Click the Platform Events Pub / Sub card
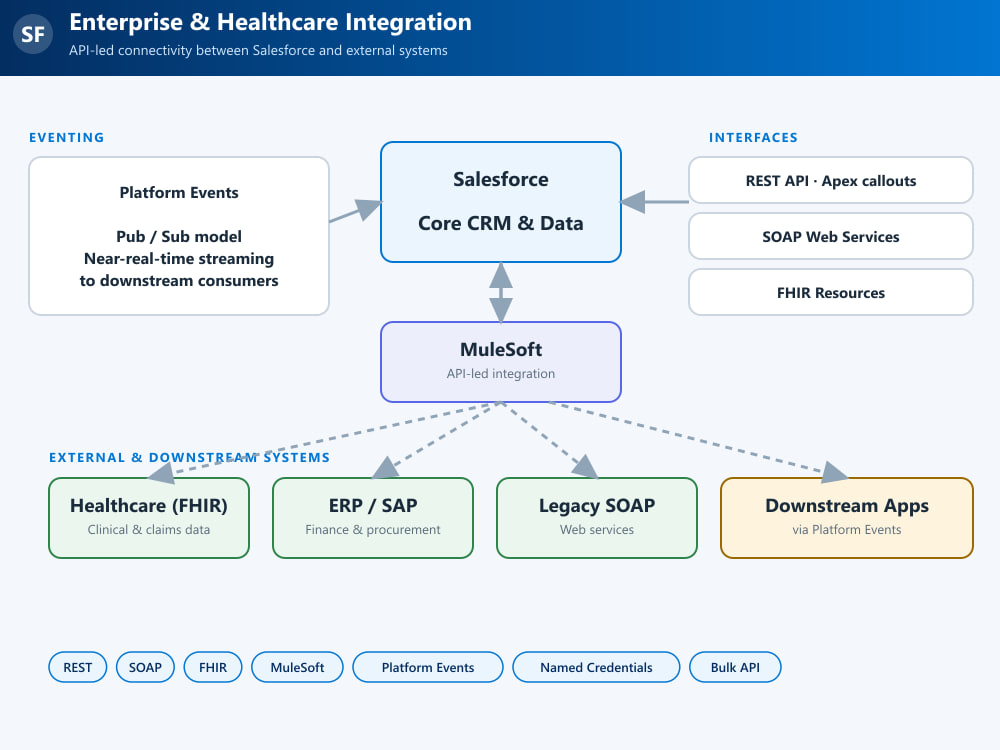The width and height of the screenshot is (1000, 750). click(x=179, y=236)
